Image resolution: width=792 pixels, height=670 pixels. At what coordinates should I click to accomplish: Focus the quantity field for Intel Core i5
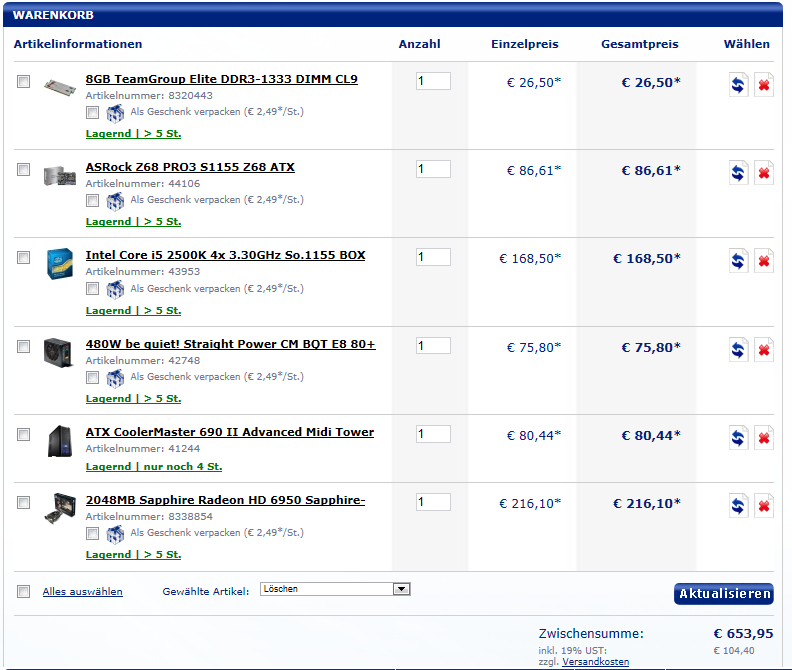[433, 257]
